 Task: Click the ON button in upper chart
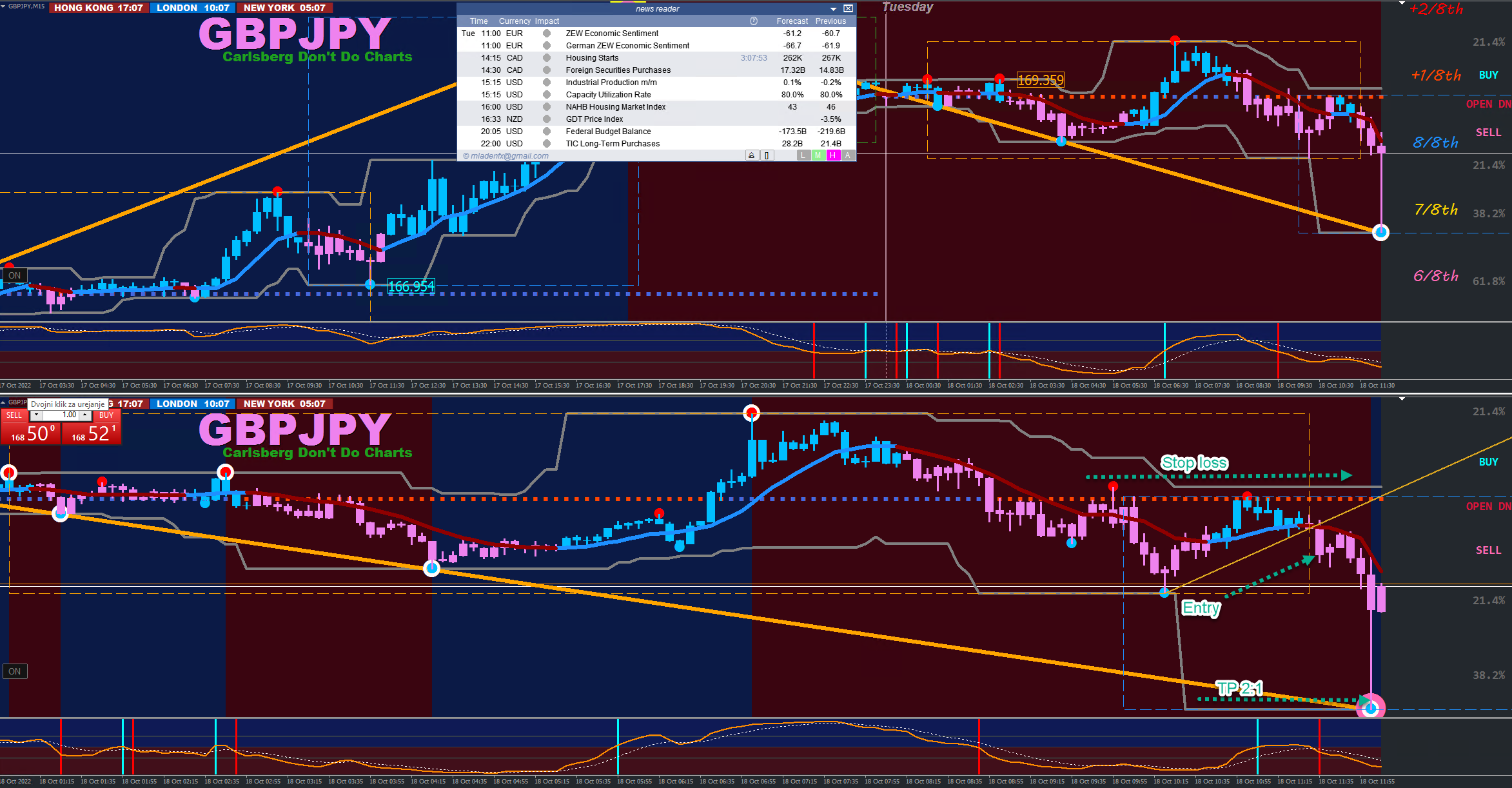pyautogui.click(x=14, y=275)
